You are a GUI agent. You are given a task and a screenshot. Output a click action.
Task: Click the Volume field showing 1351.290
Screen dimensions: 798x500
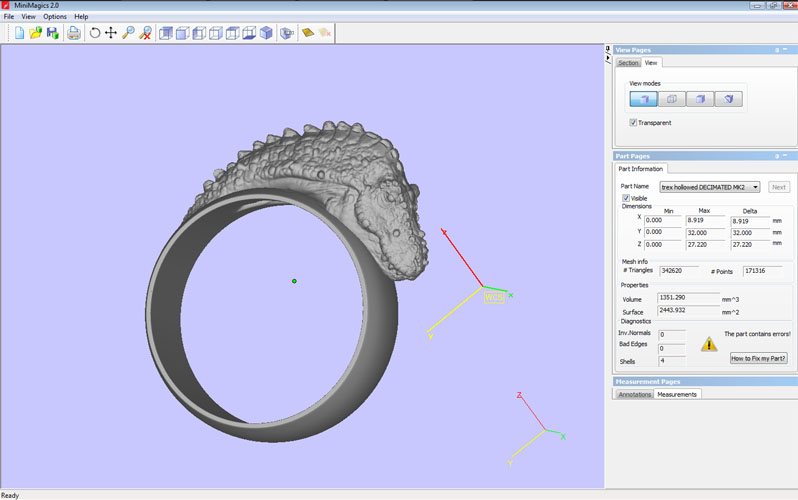(689, 297)
